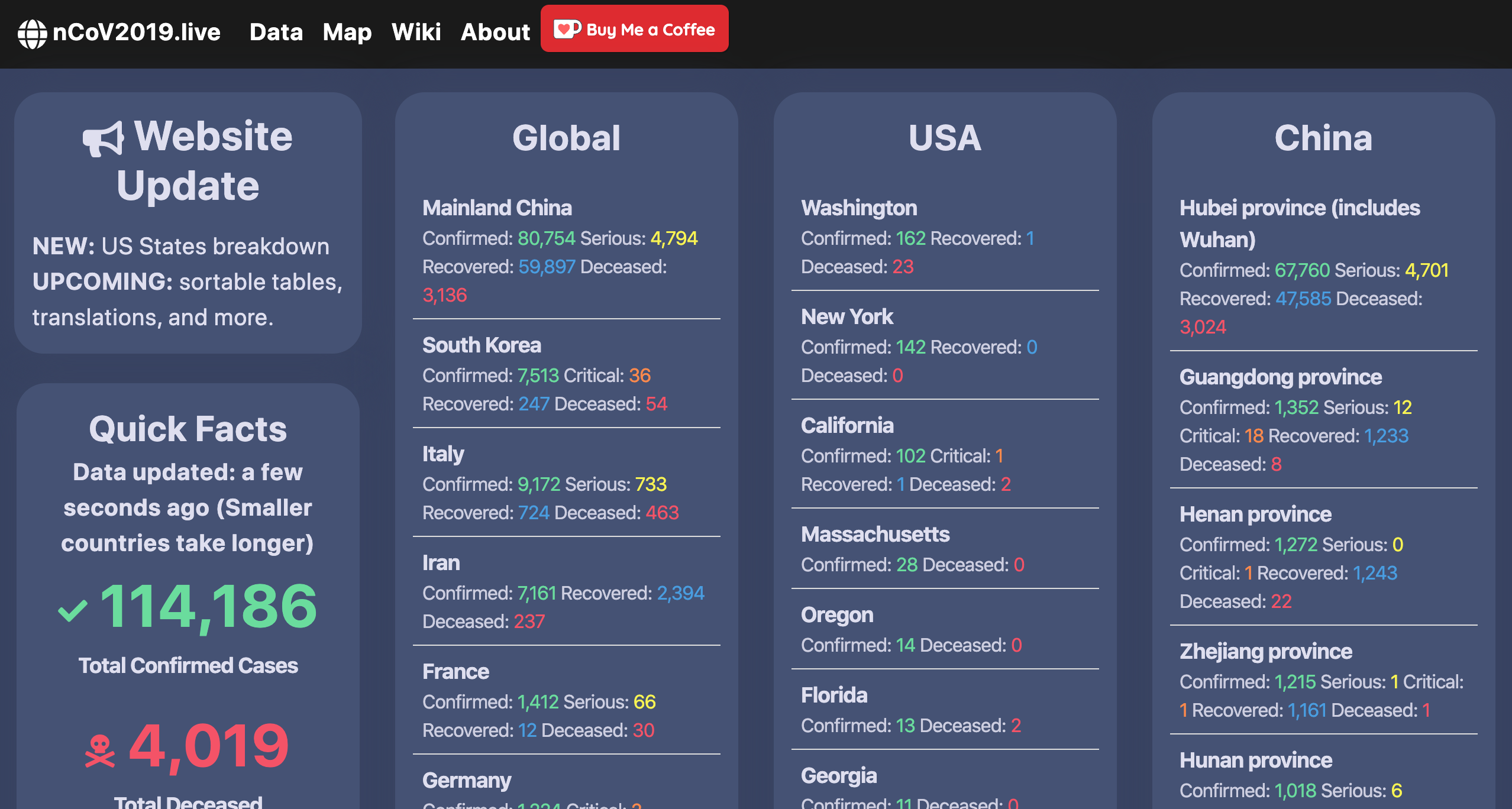Select the Georgia state title
Viewport: 1512px width, 809px height.
(x=839, y=776)
